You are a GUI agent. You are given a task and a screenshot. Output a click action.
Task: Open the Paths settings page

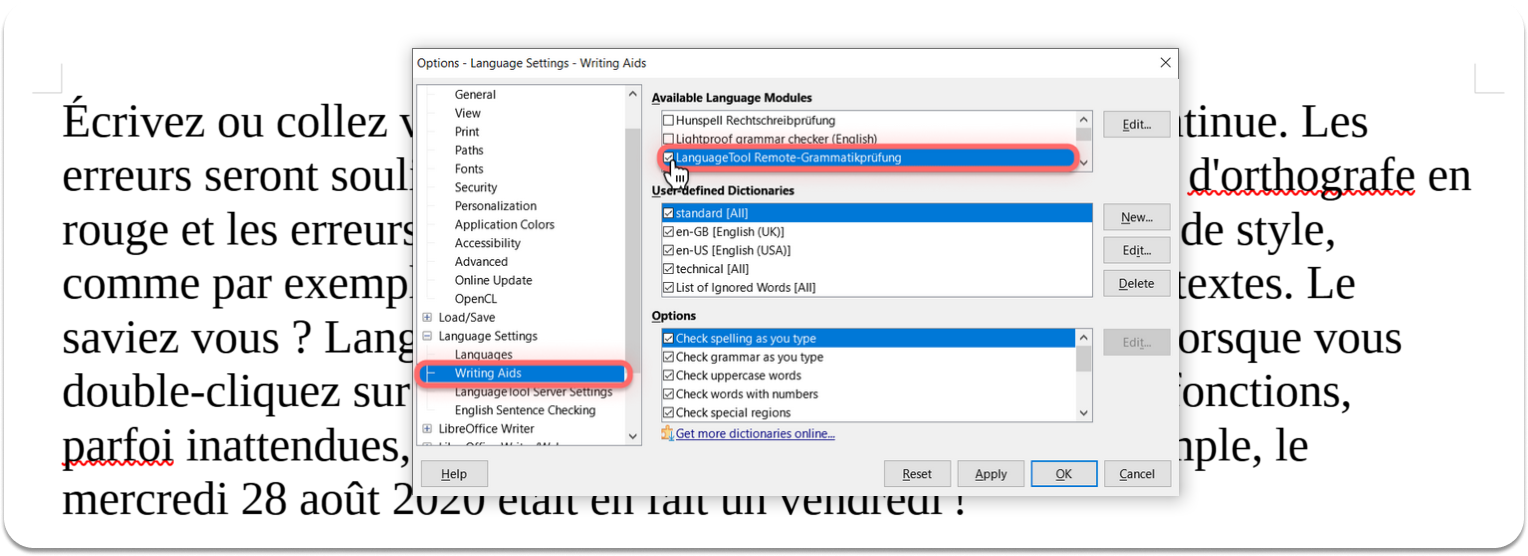(x=469, y=150)
